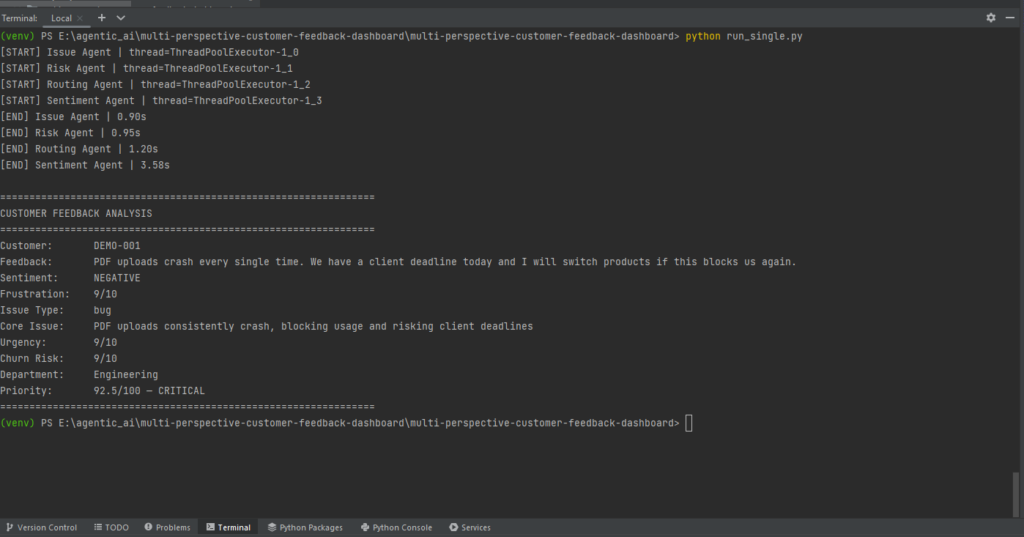The image size is (1024, 537).
Task: Select the Local terminal tab
Action: coord(61,18)
